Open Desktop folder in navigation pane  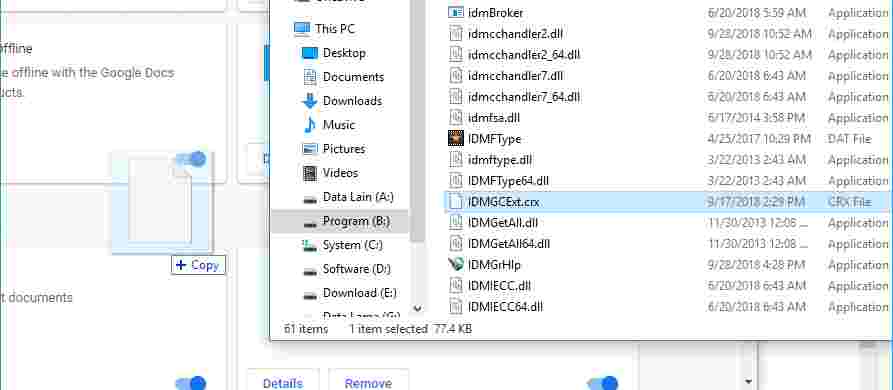point(334,53)
